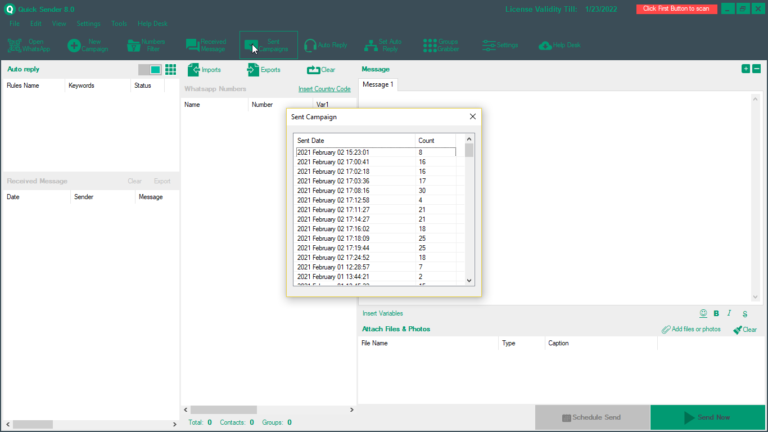
Task: Clear the Received Message list
Action: click(135, 181)
